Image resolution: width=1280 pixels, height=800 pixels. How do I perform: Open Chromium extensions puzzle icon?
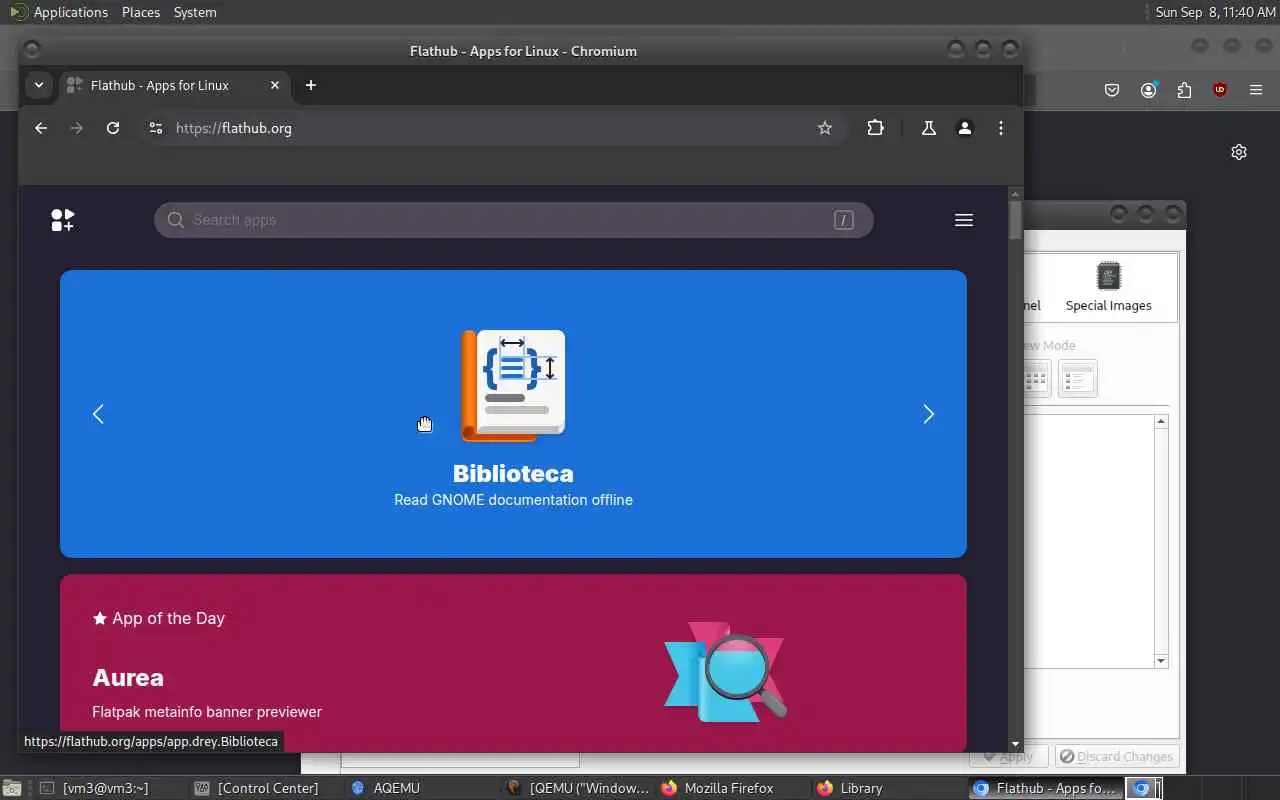coord(876,128)
